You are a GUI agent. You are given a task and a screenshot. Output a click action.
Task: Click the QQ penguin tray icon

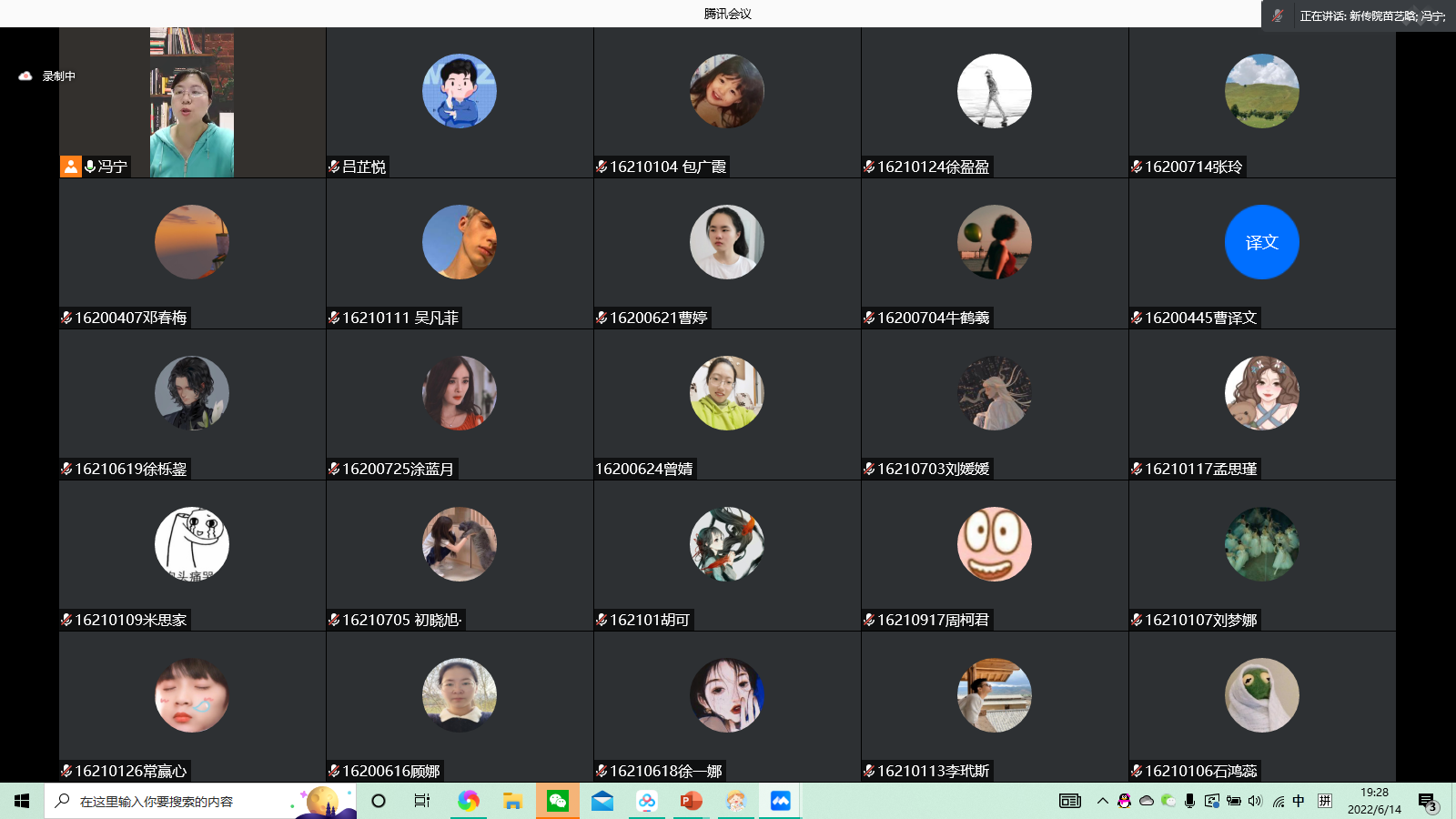(x=1125, y=801)
